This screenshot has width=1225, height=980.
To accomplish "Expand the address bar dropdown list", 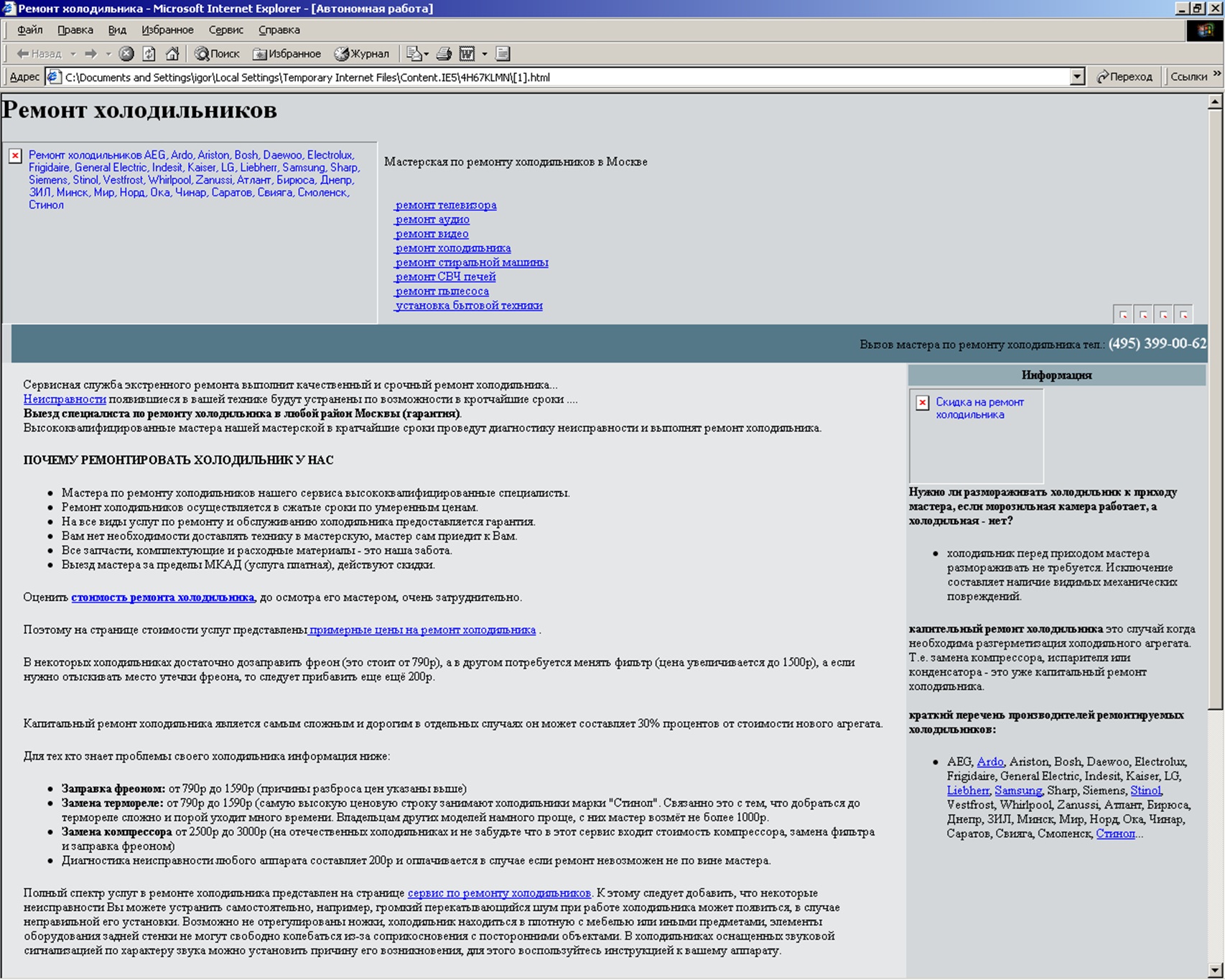I will pyautogui.click(x=1077, y=77).
